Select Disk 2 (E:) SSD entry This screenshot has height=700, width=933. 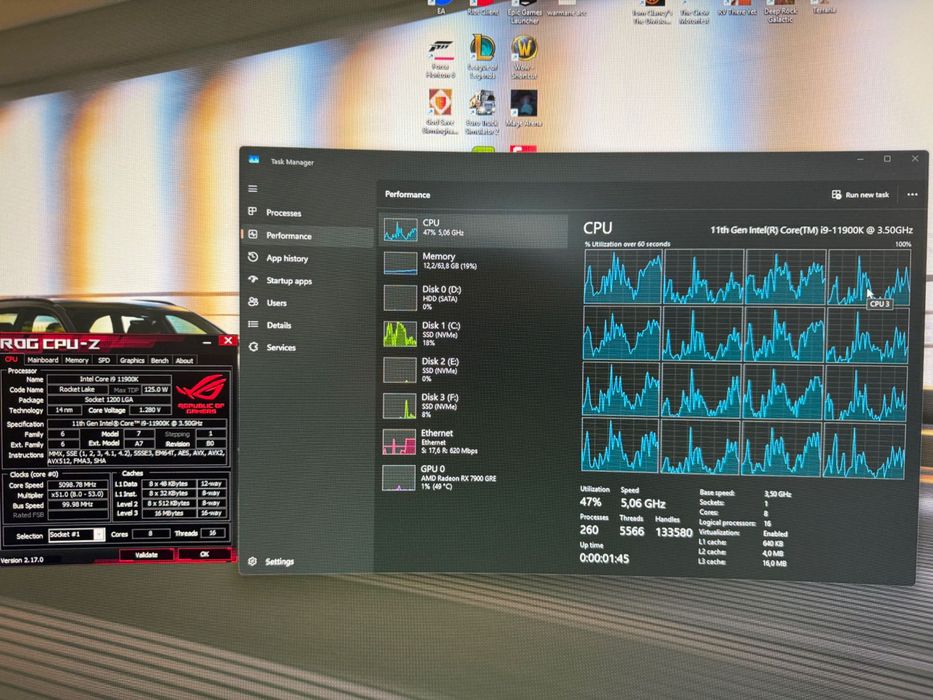pyautogui.click(x=473, y=370)
